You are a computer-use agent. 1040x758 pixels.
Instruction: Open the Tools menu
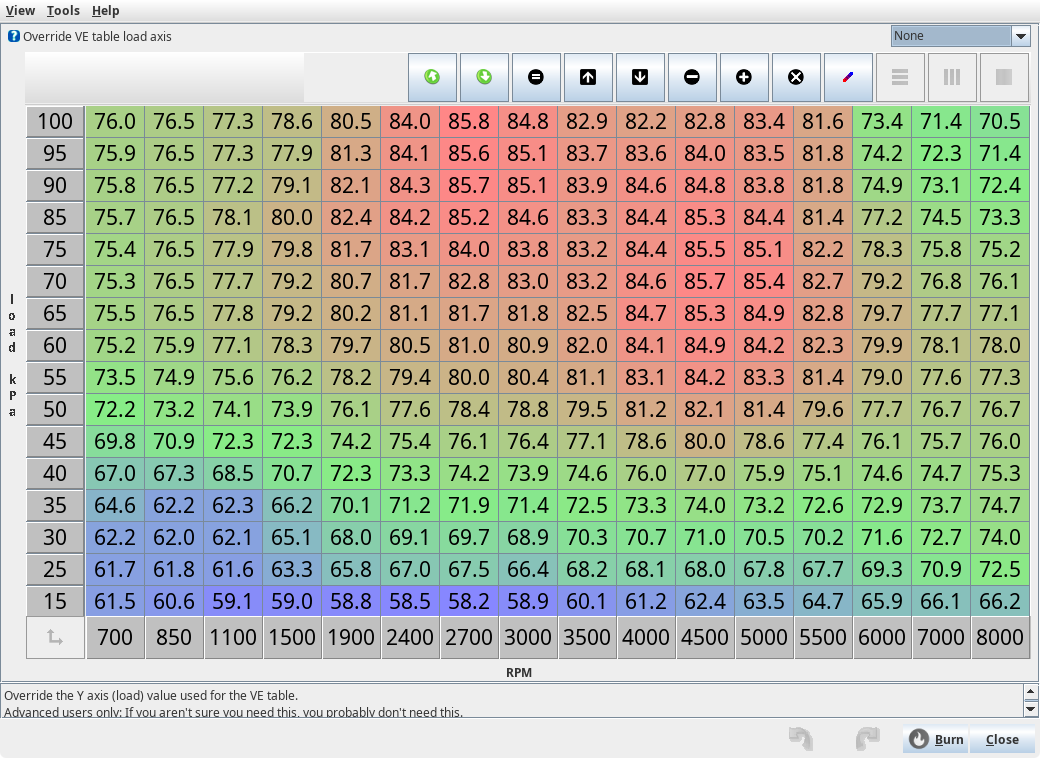tap(63, 10)
